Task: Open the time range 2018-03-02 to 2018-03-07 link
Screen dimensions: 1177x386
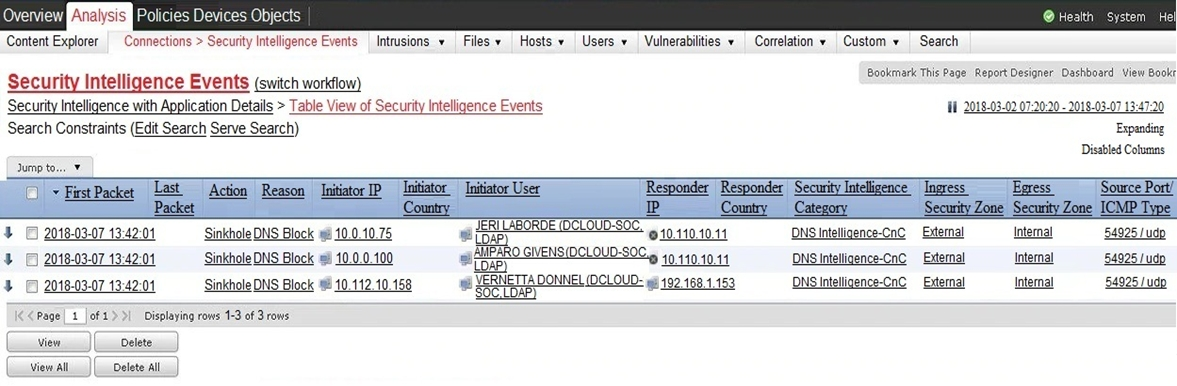Action: [x=1064, y=107]
